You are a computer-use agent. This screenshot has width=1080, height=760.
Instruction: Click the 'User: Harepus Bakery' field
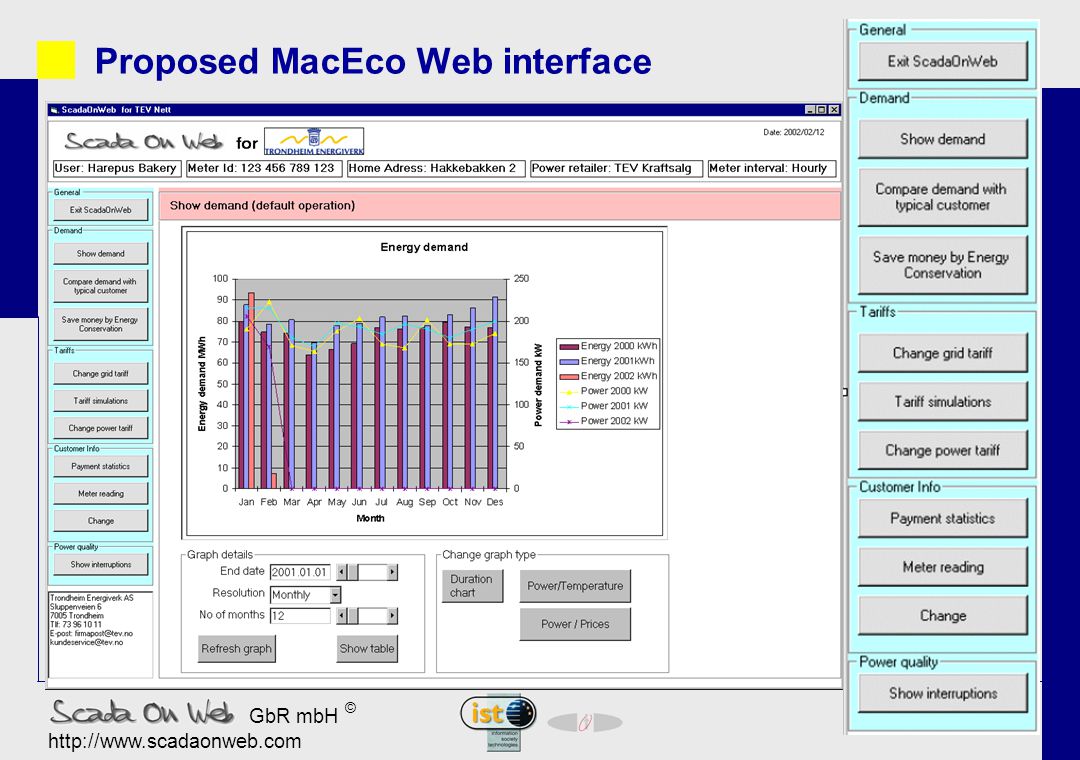(x=116, y=168)
